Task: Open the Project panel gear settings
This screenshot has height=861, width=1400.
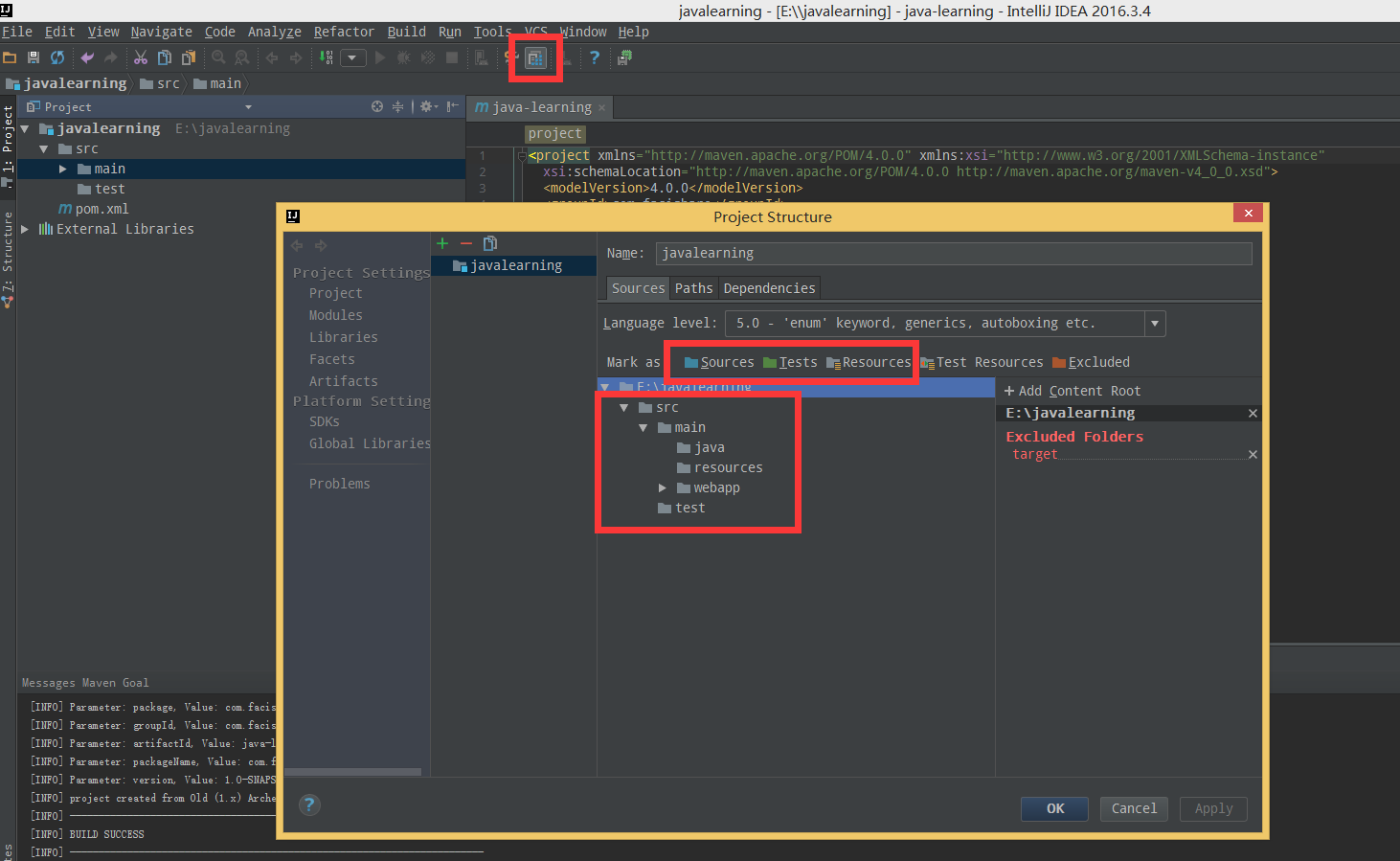Action: click(x=428, y=106)
